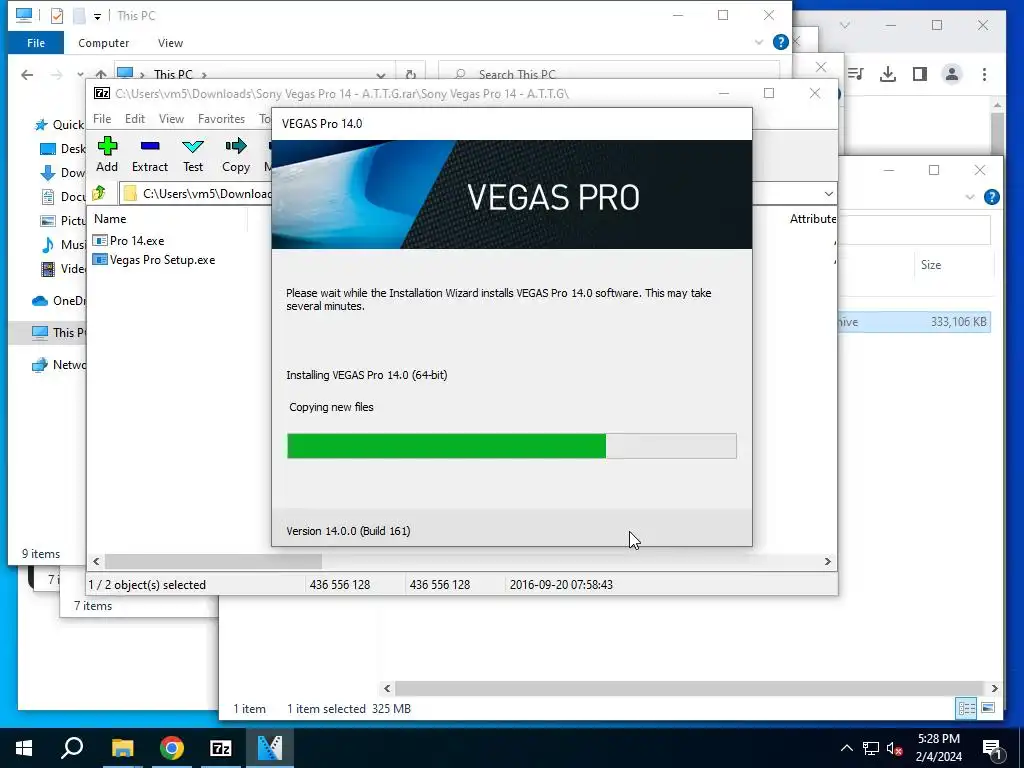The image size is (1024, 768).
Task: Open Pictures in navigation pane
Action: click(63, 221)
